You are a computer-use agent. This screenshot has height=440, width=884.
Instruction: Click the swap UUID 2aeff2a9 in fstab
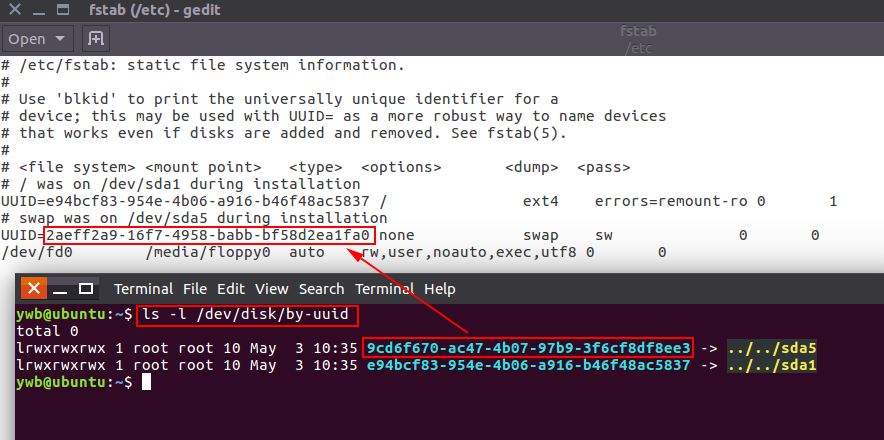(208, 235)
